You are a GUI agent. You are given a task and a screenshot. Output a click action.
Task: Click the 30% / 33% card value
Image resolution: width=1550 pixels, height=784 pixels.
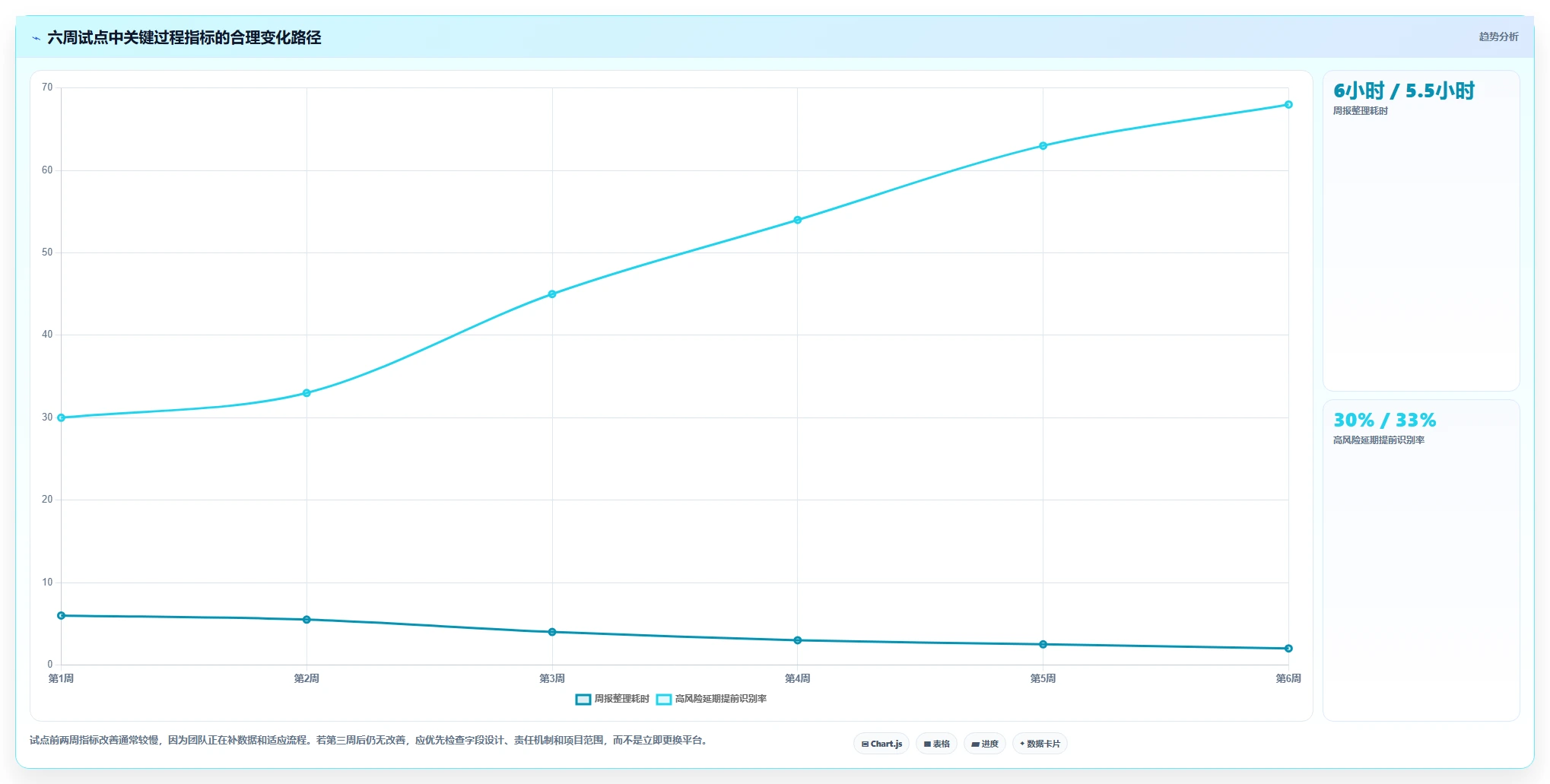coord(1385,421)
